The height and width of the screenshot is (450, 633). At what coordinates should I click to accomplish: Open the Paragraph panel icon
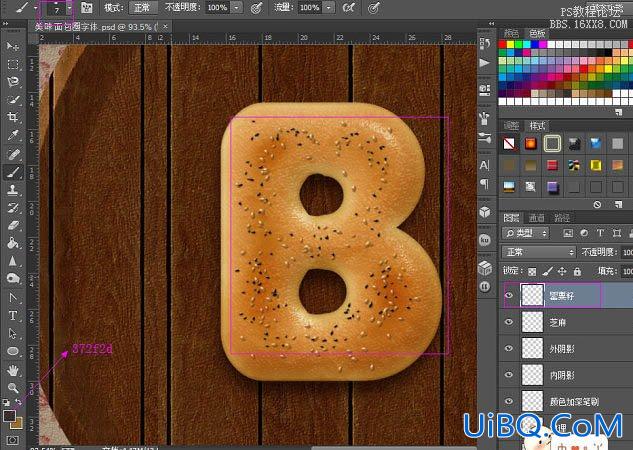[x=484, y=184]
